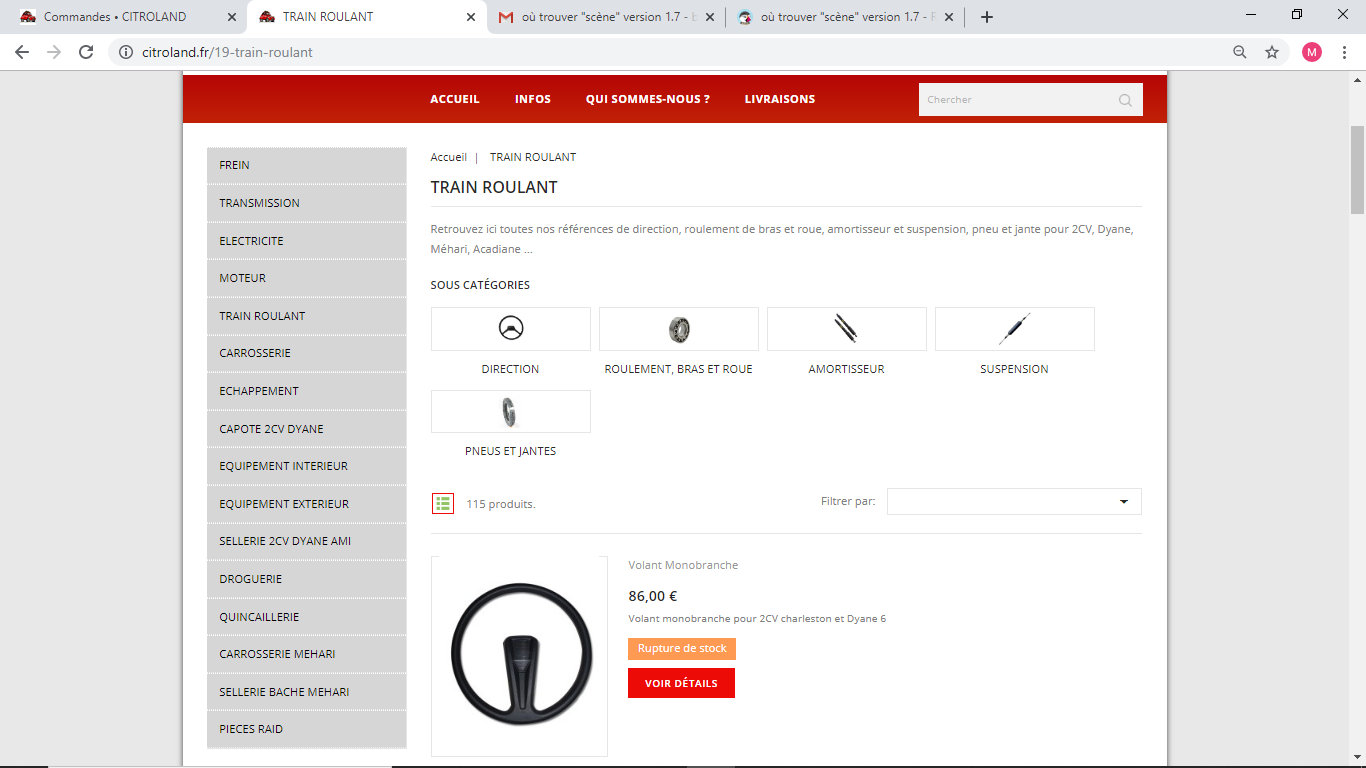Open the DIRECTION subcategory label
The height and width of the screenshot is (768, 1366).
510,369
